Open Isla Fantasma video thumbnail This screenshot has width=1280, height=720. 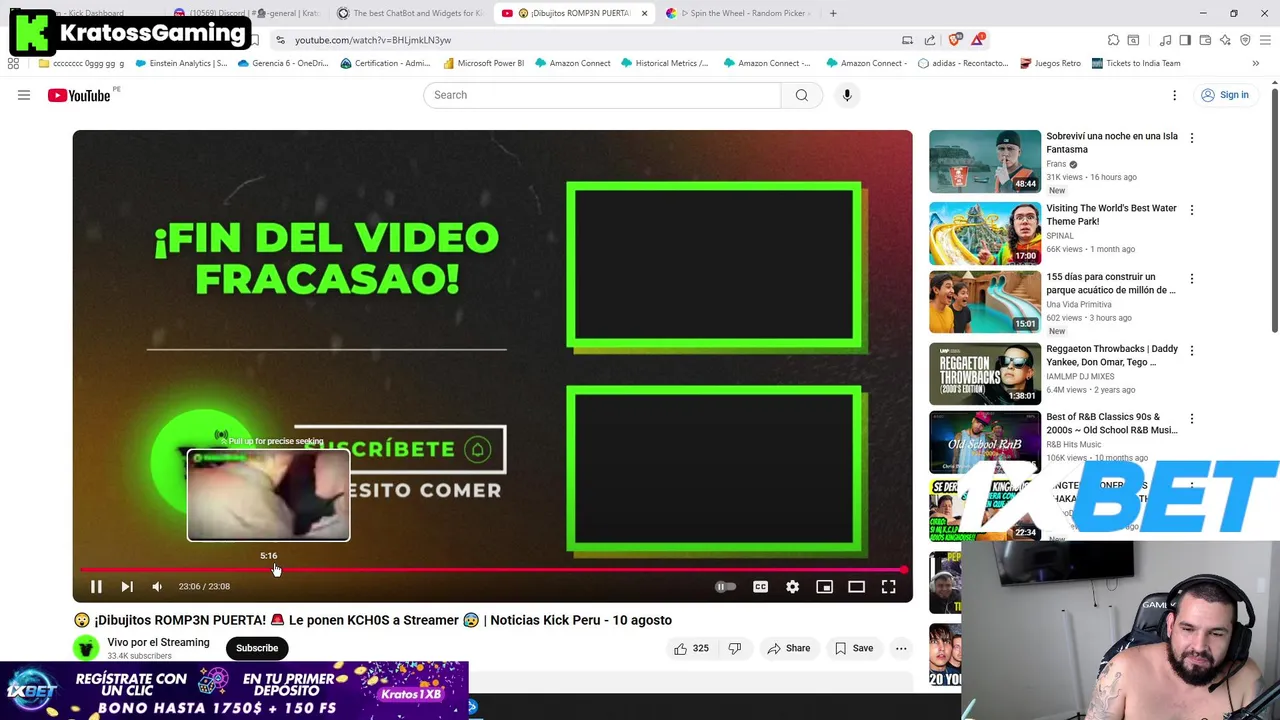pos(985,161)
